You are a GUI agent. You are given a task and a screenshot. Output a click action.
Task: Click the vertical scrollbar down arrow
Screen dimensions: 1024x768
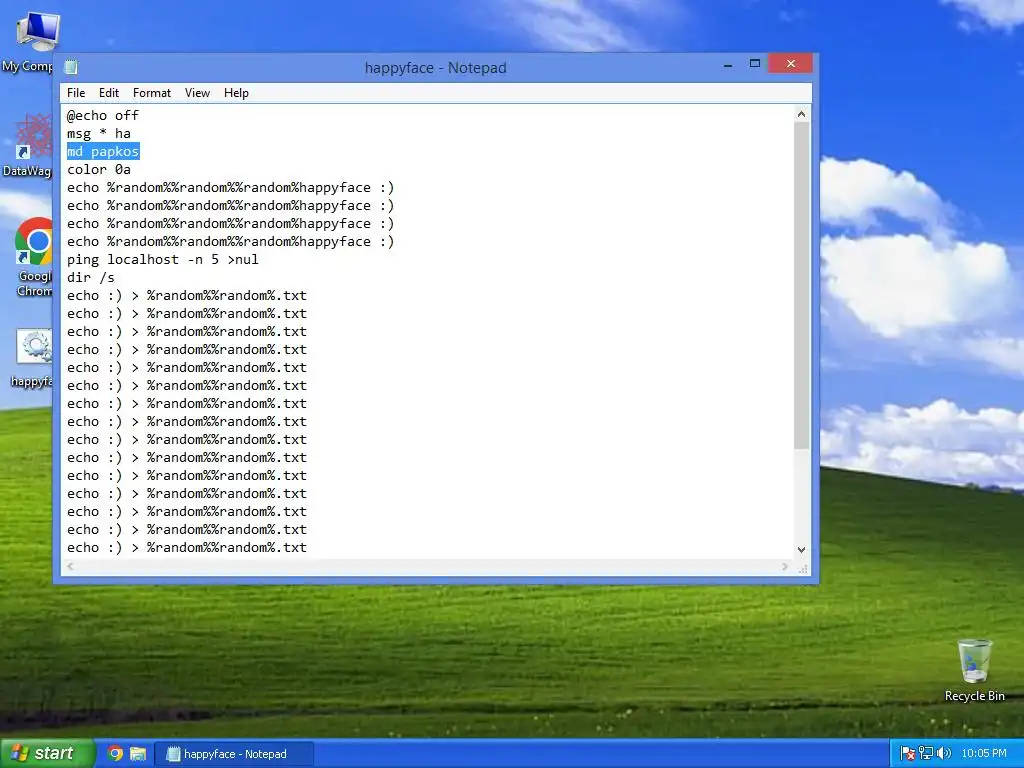click(802, 550)
